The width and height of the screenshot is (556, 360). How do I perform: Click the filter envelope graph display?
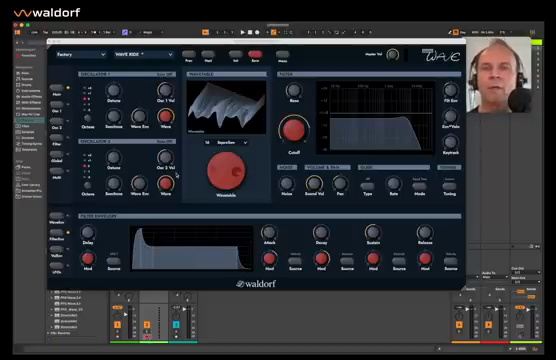(x=191, y=249)
